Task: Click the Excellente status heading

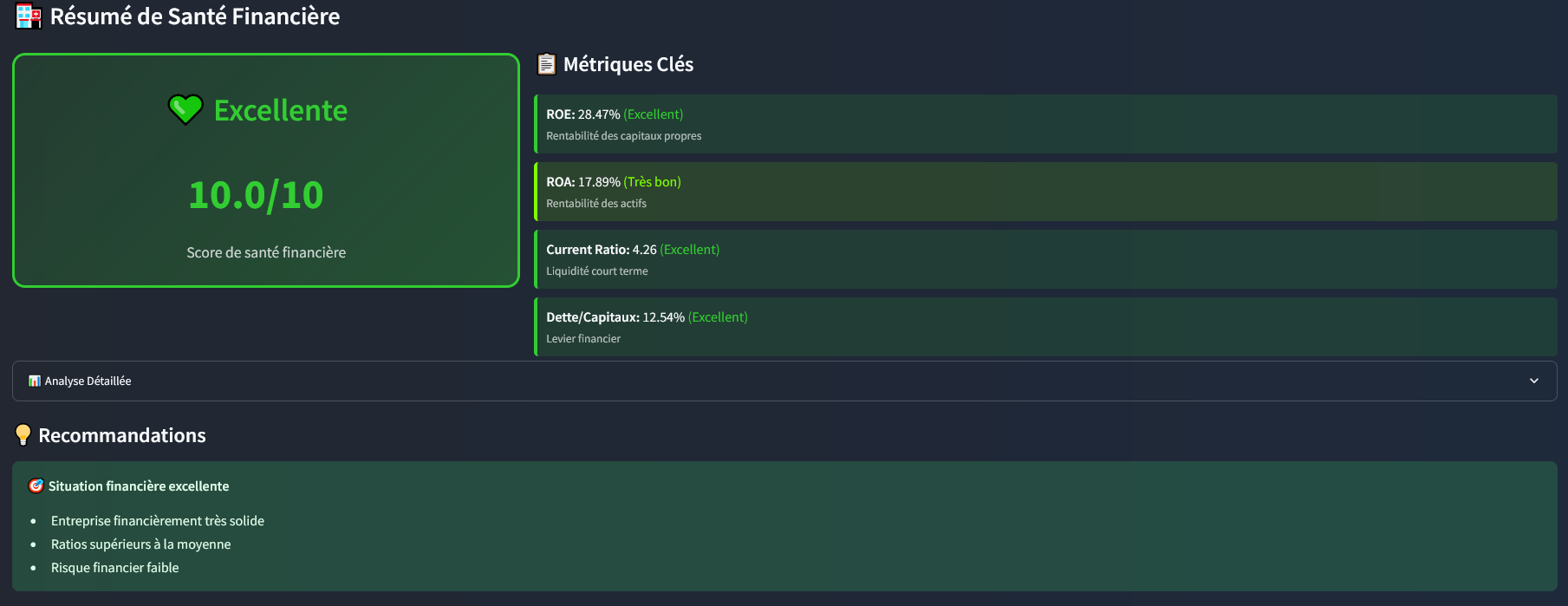Action: tap(280, 110)
